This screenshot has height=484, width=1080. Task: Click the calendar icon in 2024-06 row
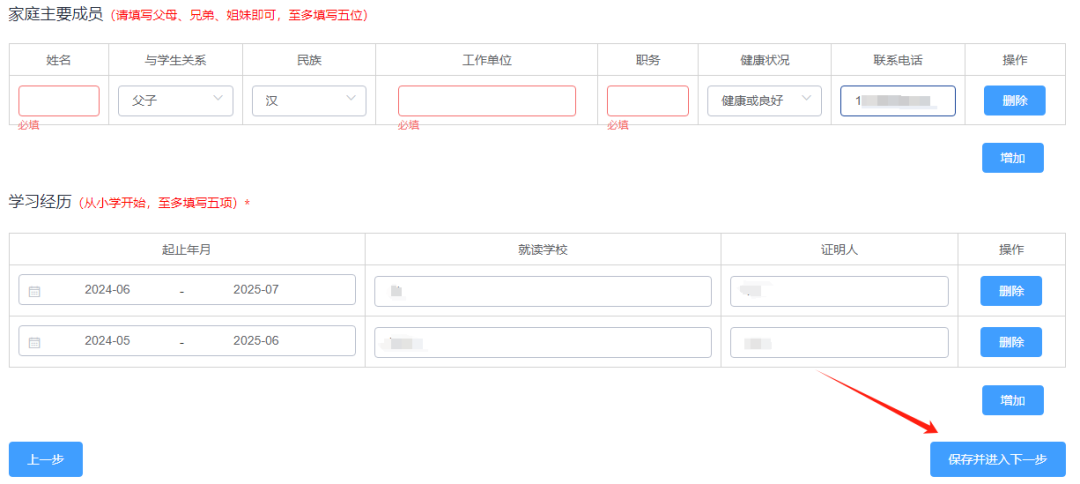(34, 291)
